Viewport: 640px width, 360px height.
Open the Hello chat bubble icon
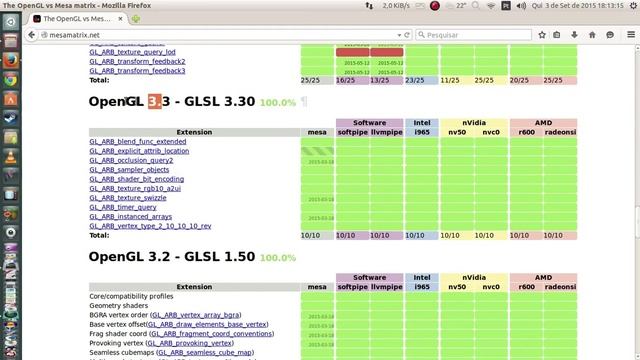pyautogui.click(x=610, y=35)
